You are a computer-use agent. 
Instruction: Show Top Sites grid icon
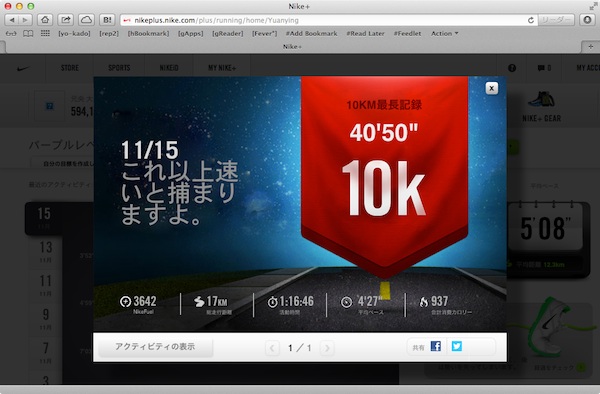click(x=45, y=34)
